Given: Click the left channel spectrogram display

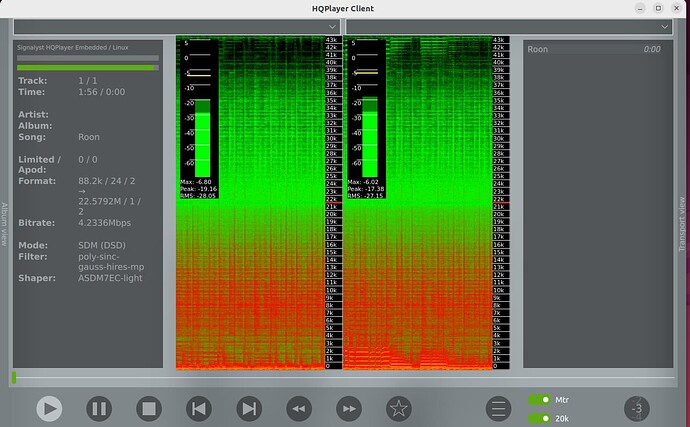Looking at the screenshot, I should (x=250, y=202).
